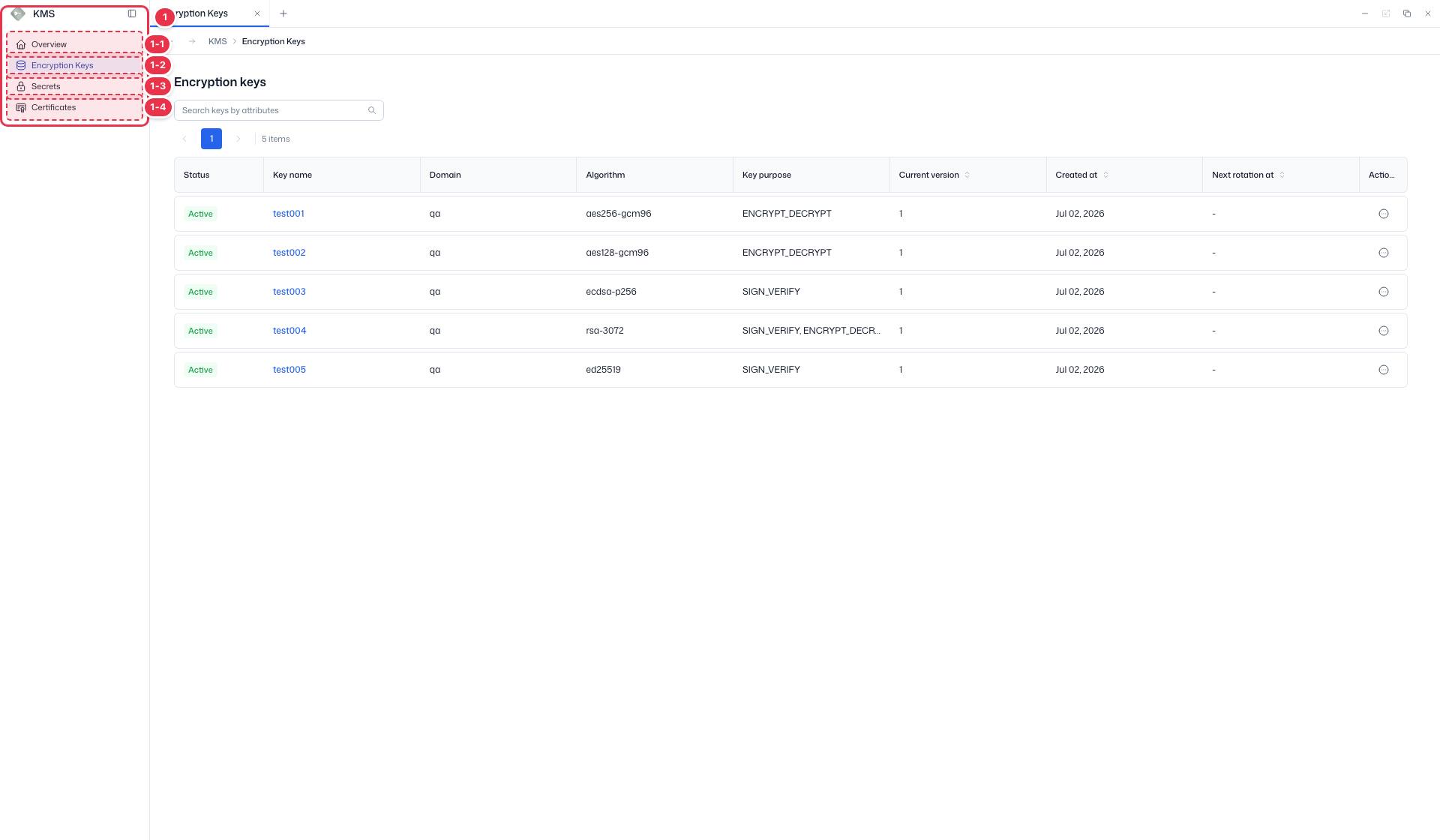
Task: Click the forward navigation arrow
Action: tap(192, 41)
